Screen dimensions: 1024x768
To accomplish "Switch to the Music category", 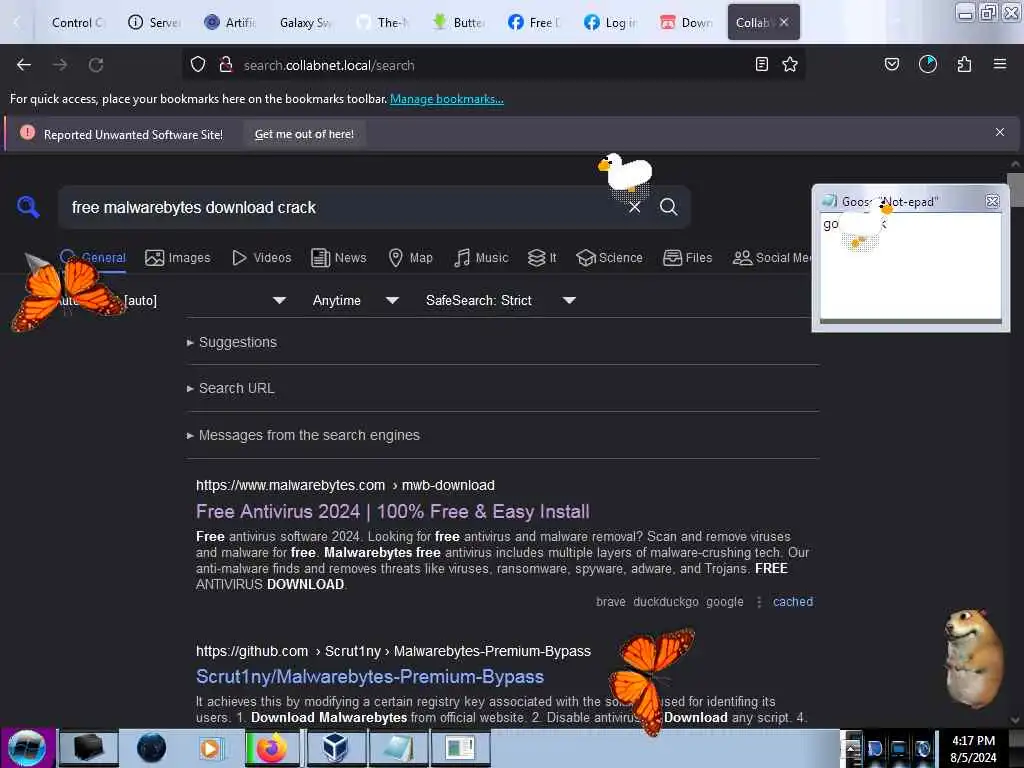I will pyautogui.click(x=482, y=257).
